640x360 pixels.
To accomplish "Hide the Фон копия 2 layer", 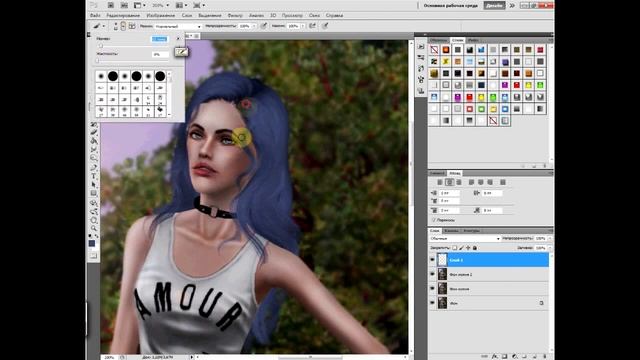I will [432, 274].
